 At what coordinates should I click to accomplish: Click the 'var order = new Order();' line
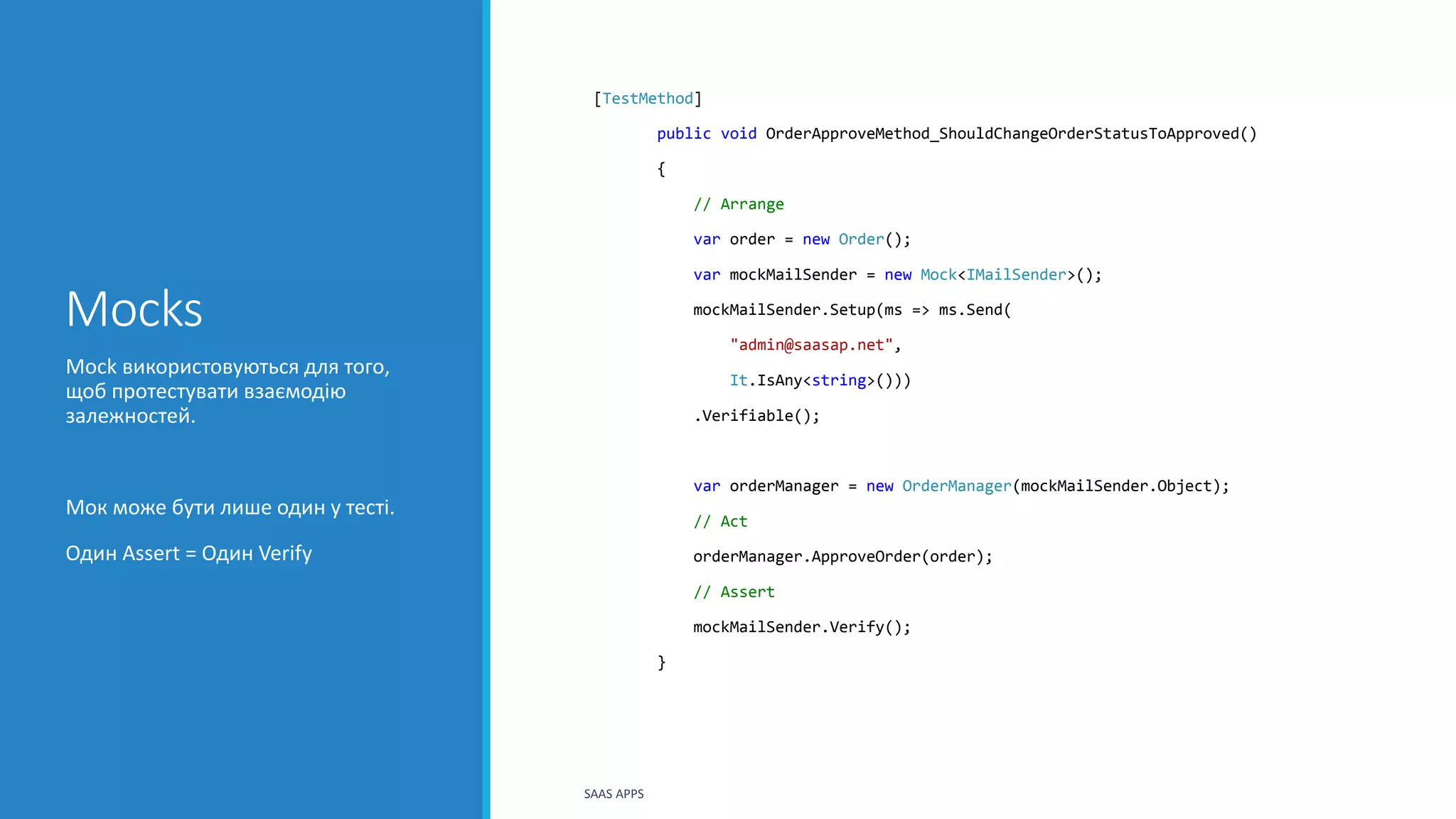pos(802,240)
